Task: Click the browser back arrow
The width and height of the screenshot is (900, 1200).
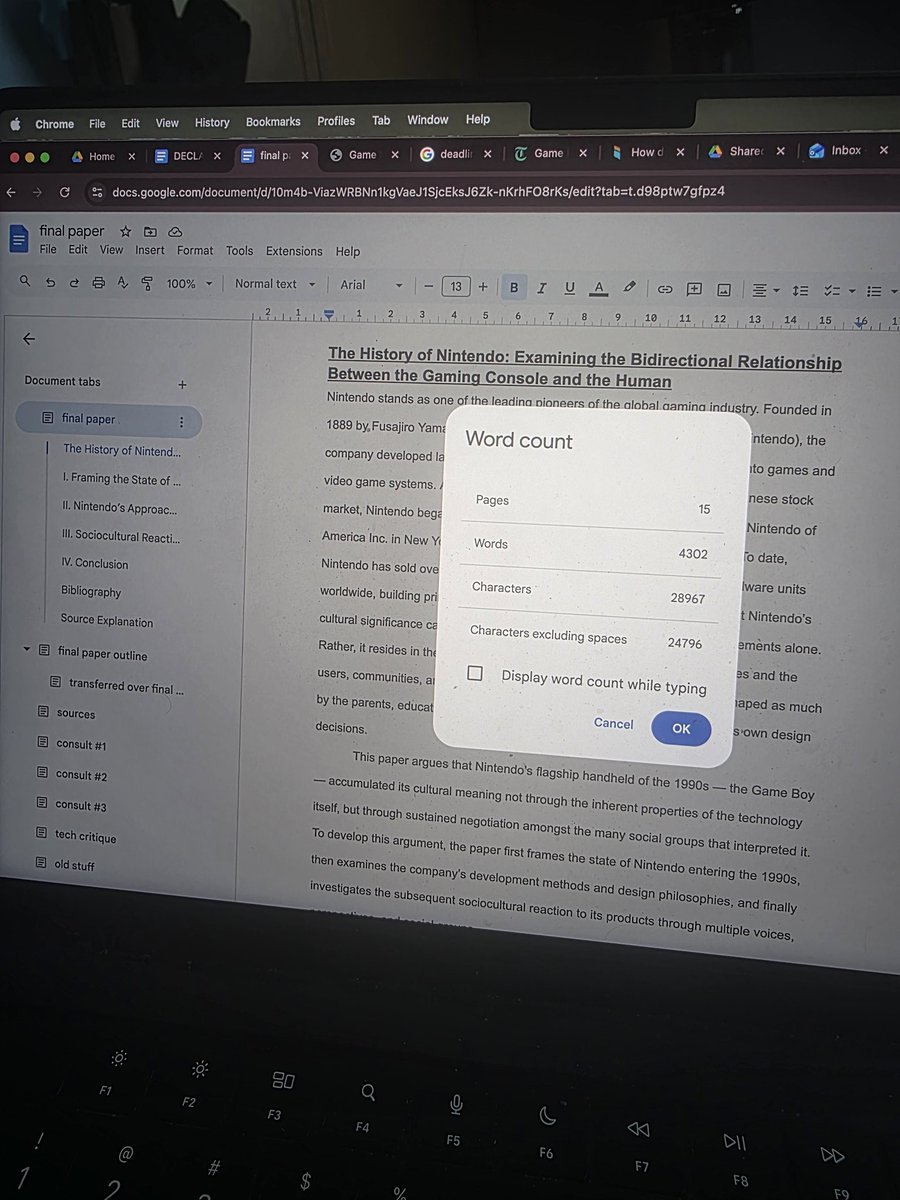Action: tap(11, 191)
